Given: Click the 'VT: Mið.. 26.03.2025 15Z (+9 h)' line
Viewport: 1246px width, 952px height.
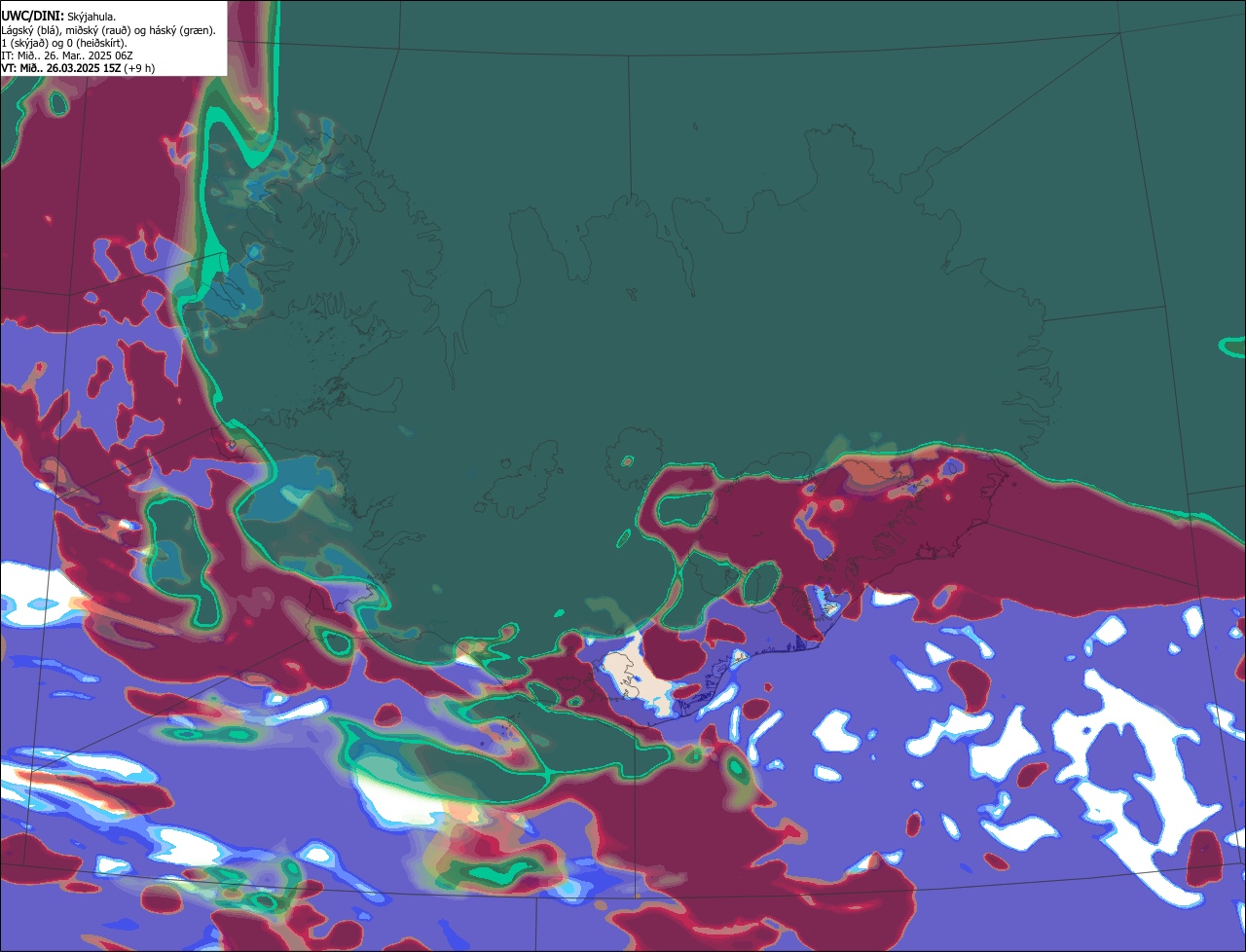Looking at the screenshot, I should (78, 68).
